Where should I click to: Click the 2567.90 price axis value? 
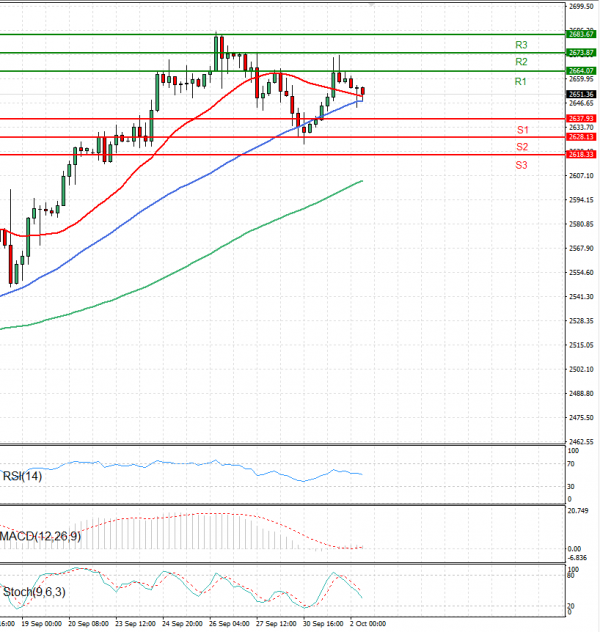point(581,248)
